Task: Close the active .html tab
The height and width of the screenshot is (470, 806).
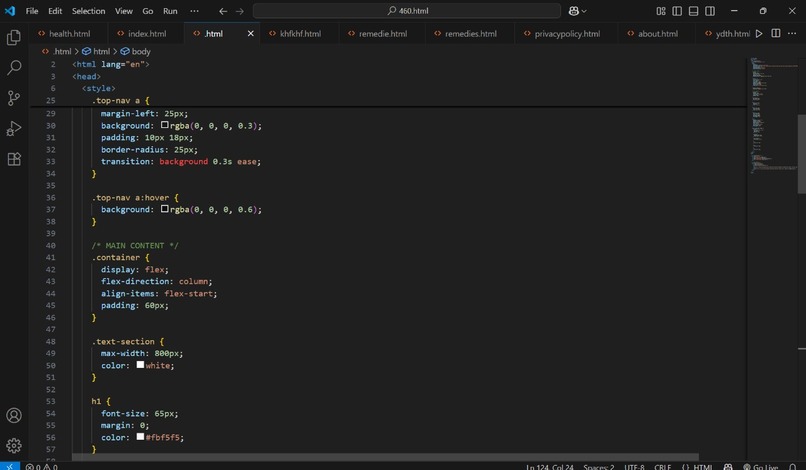Action: pos(250,33)
